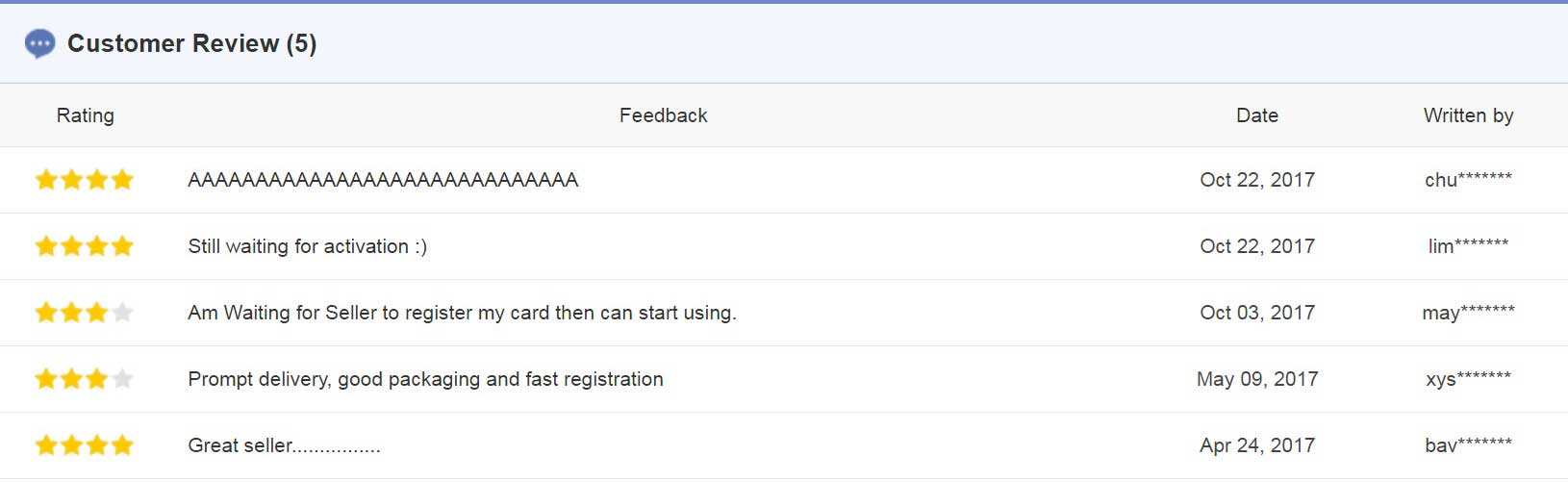Click star rating of may******* review
Screen dimensions: 1568x482
tap(85, 313)
